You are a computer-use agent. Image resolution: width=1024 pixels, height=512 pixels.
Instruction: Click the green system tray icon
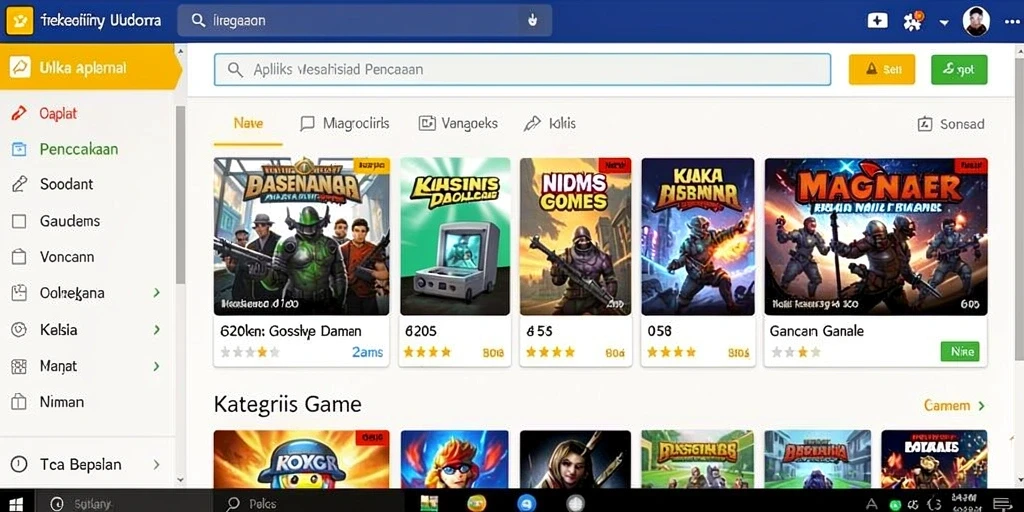click(896, 505)
